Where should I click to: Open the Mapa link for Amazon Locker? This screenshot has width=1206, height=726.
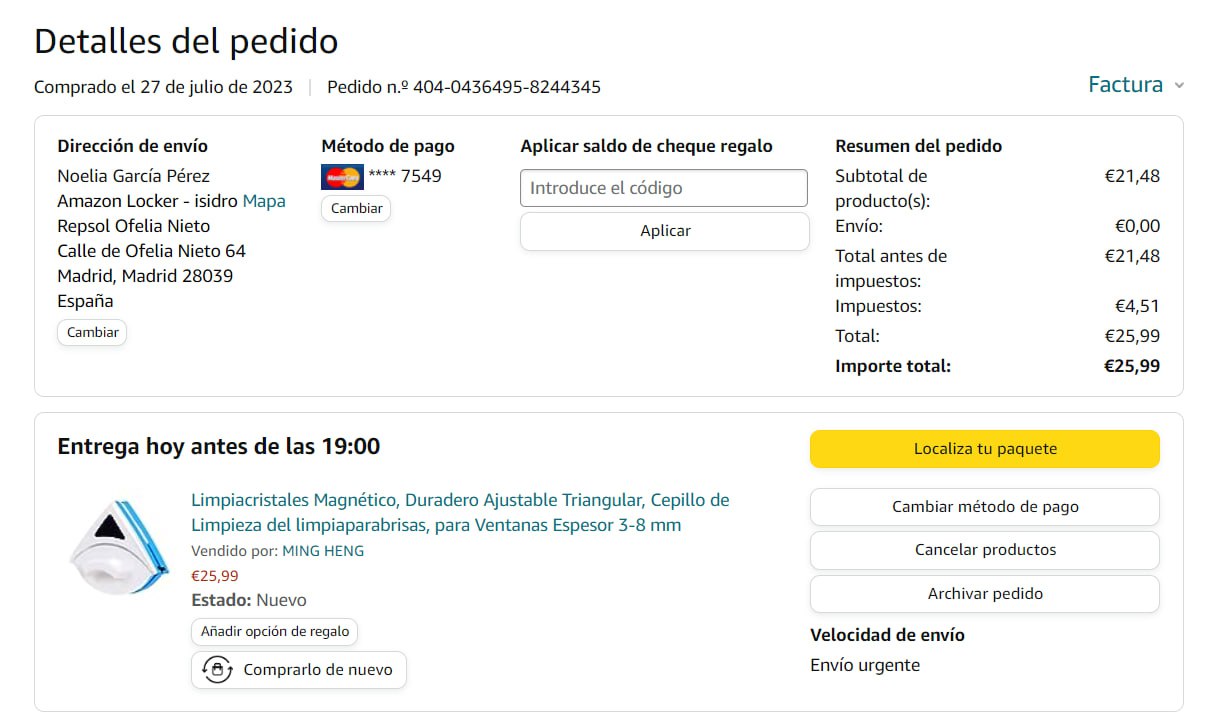tap(264, 201)
